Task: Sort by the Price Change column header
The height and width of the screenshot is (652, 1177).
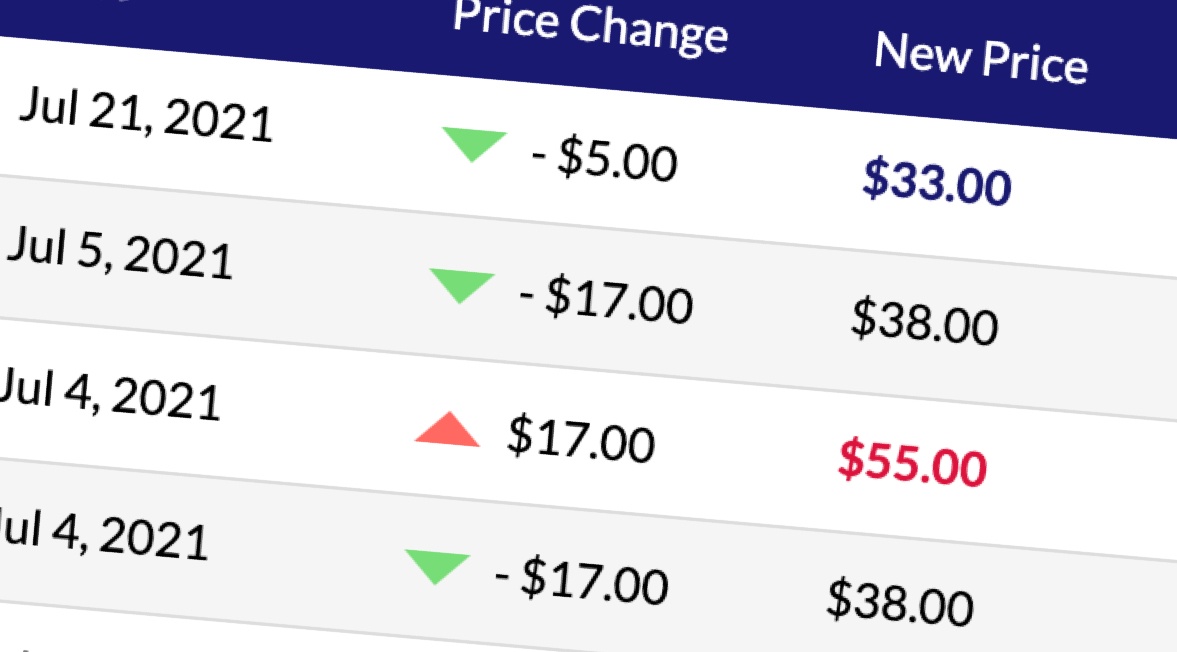Action: pyautogui.click(x=590, y=26)
